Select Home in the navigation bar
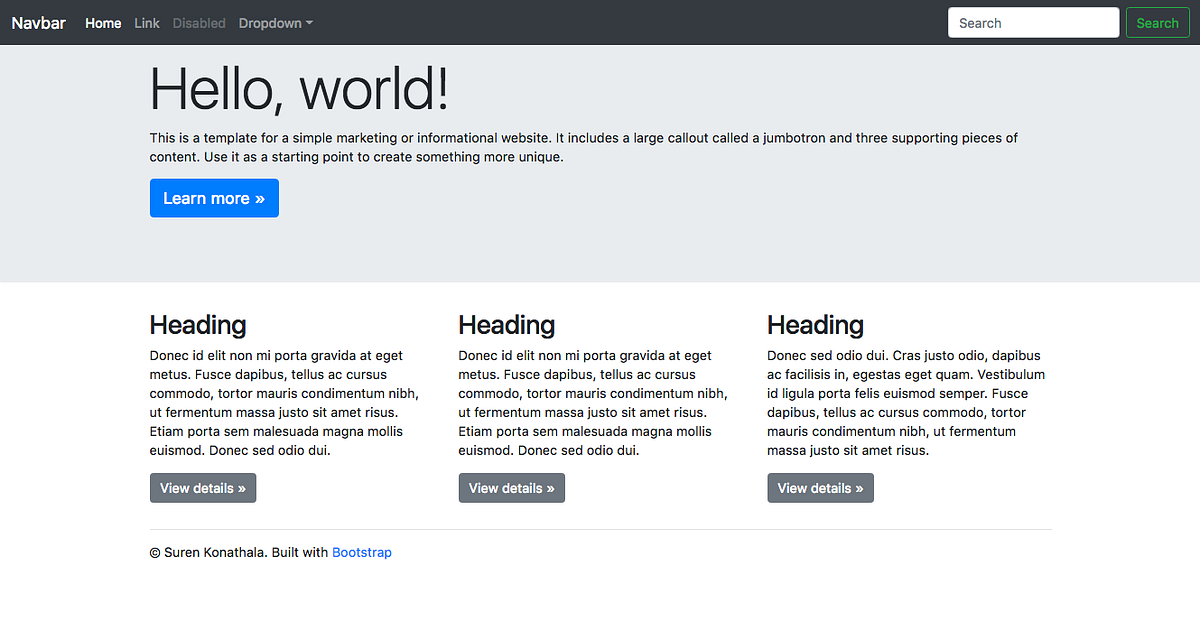Screen dimensions: 1200x639 tap(103, 22)
